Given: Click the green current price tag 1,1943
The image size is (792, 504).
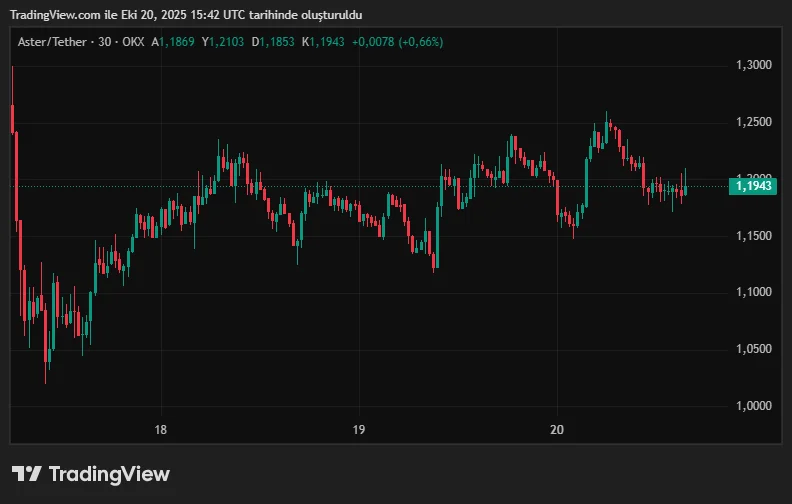Looking at the screenshot, I should pyautogui.click(x=755, y=186).
